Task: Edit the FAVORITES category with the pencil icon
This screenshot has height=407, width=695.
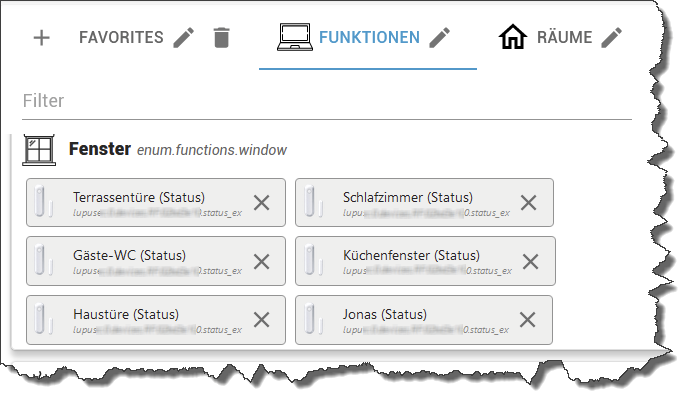Action: [x=184, y=38]
